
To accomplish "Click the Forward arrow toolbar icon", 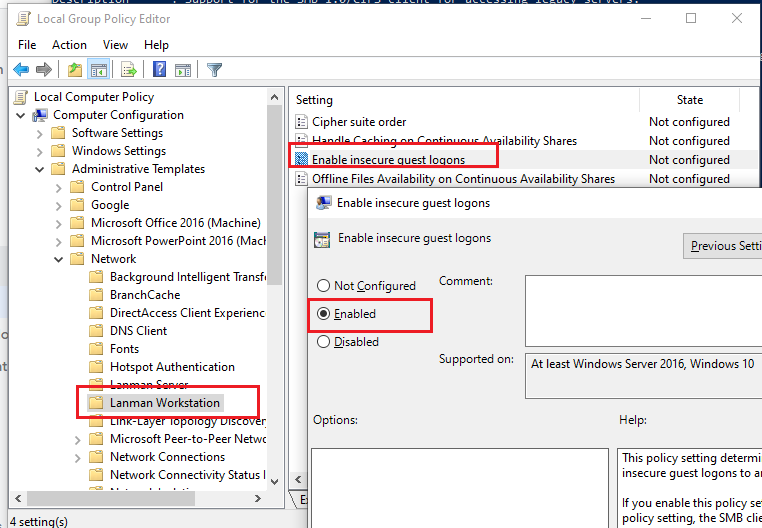I will tap(43, 70).
